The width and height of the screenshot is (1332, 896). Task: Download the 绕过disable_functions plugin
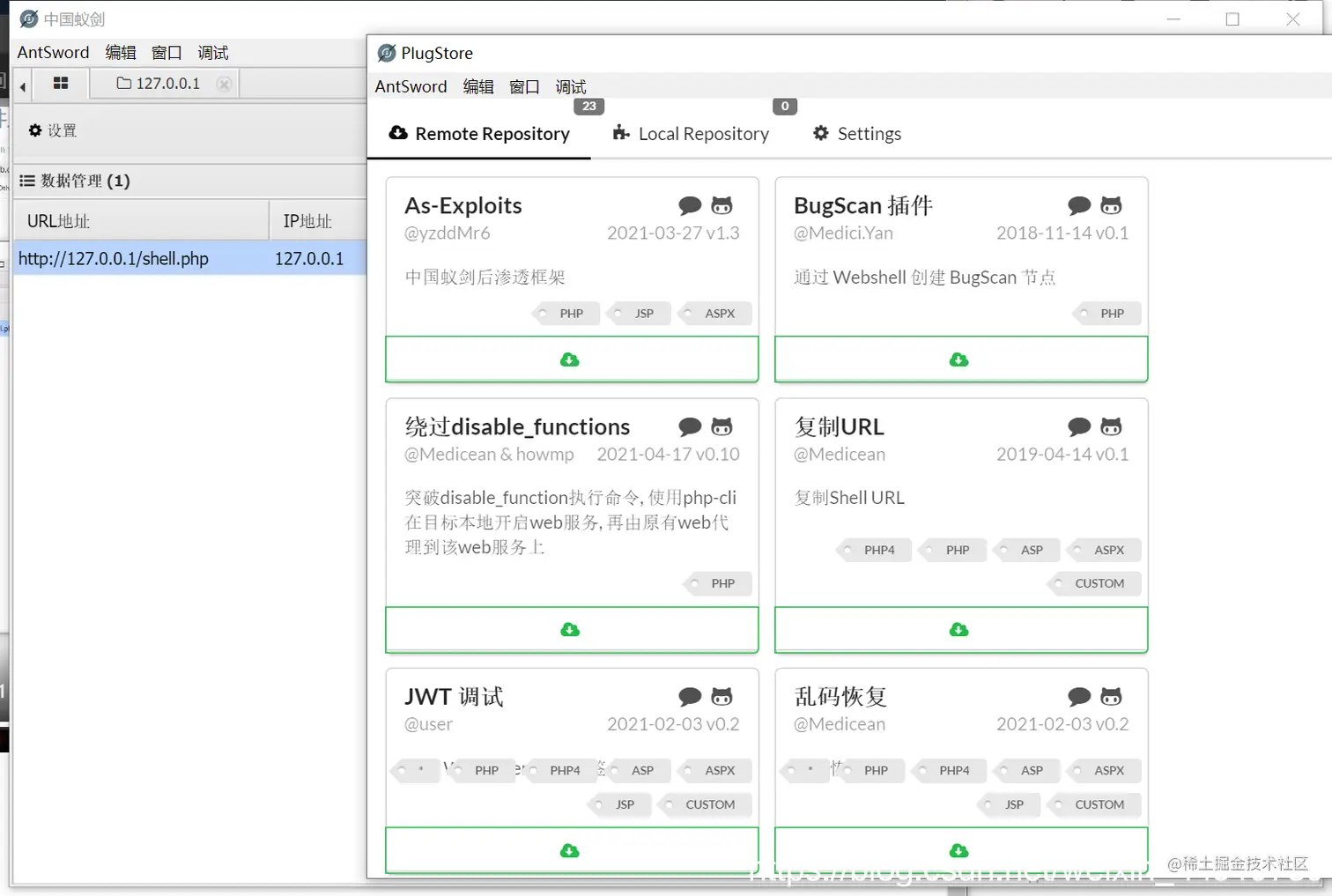pyautogui.click(x=571, y=629)
